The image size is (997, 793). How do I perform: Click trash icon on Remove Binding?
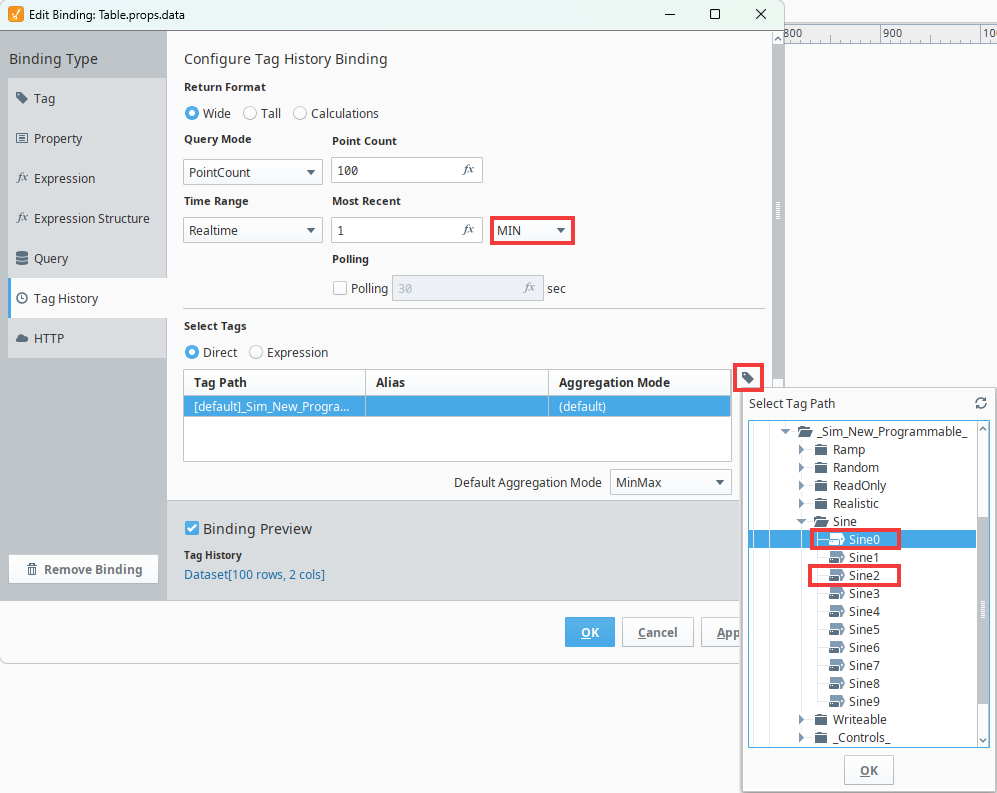click(x=32, y=569)
